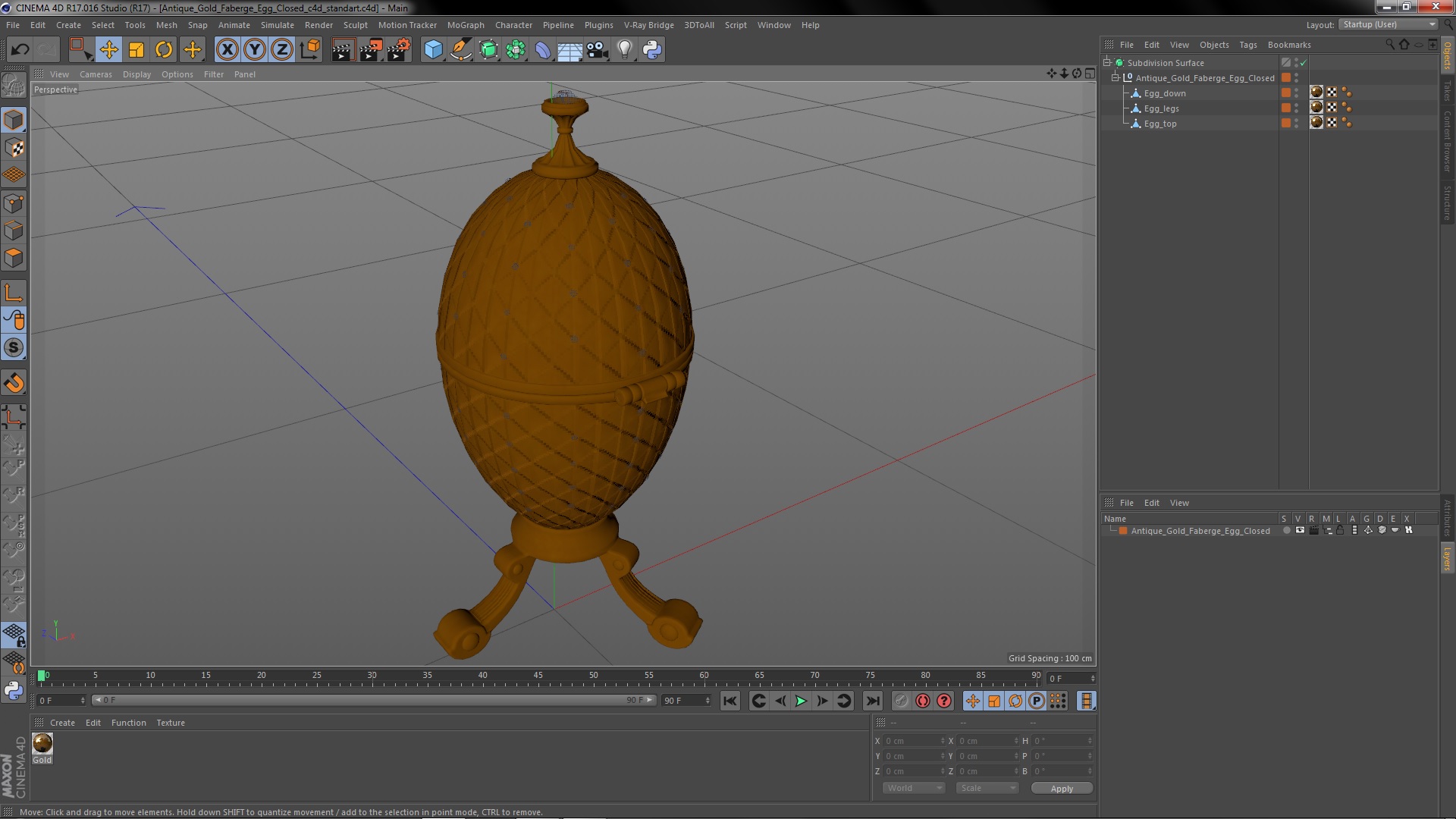Click the X position input field
Screen dimensions: 1456x819
913,741
